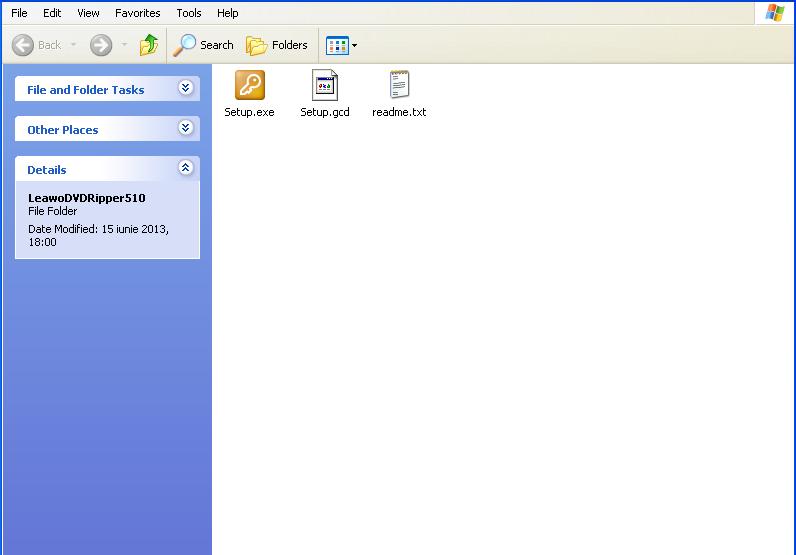
Task: Select the readme.txt notepad icon
Action: 400,84
